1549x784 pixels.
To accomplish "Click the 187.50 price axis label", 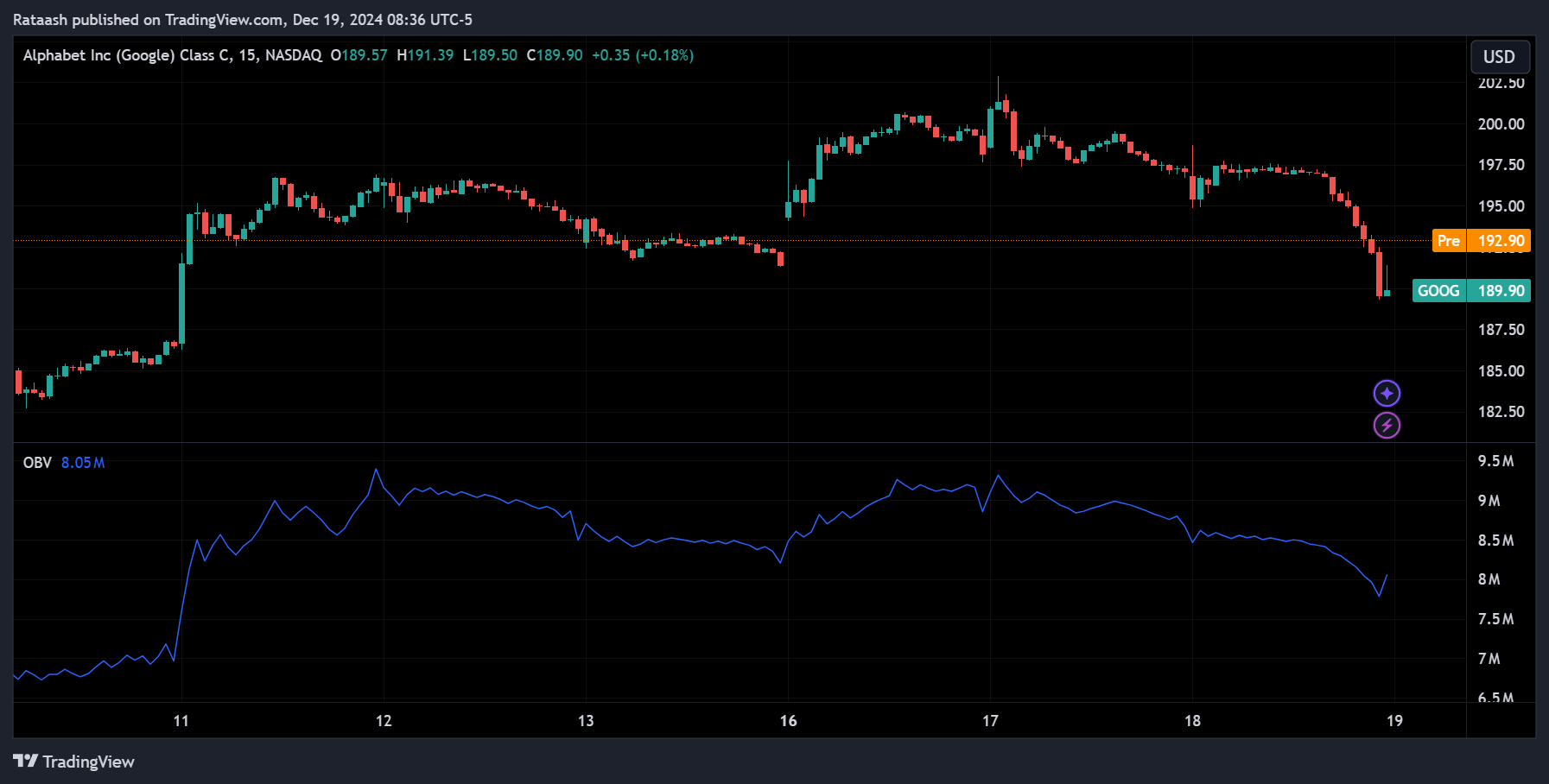I will pos(1501,330).
